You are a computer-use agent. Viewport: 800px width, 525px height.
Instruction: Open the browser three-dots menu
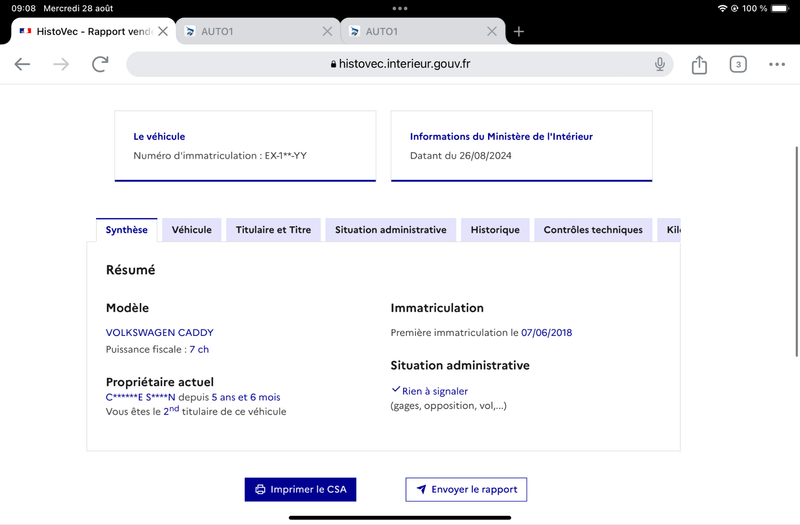777,64
